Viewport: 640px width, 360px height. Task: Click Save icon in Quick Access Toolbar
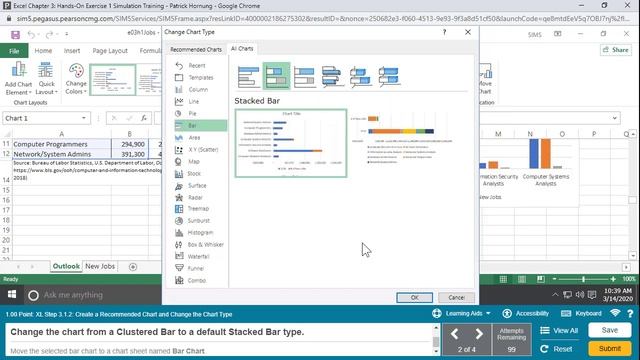[x=16, y=35]
